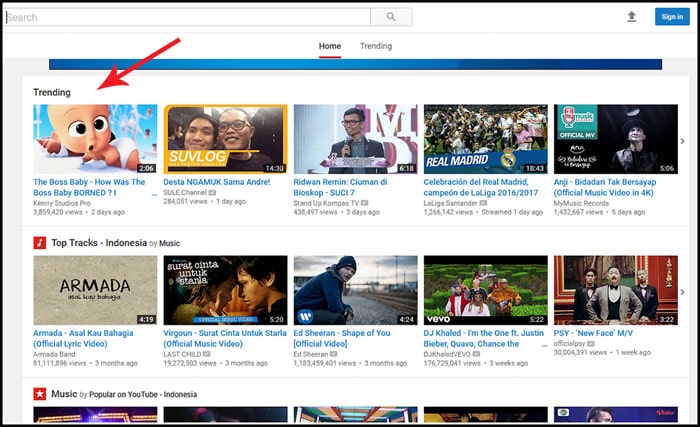Open "PSY - 'New Face' M/V" title link
The height and width of the screenshot is (427, 700).
(x=593, y=333)
